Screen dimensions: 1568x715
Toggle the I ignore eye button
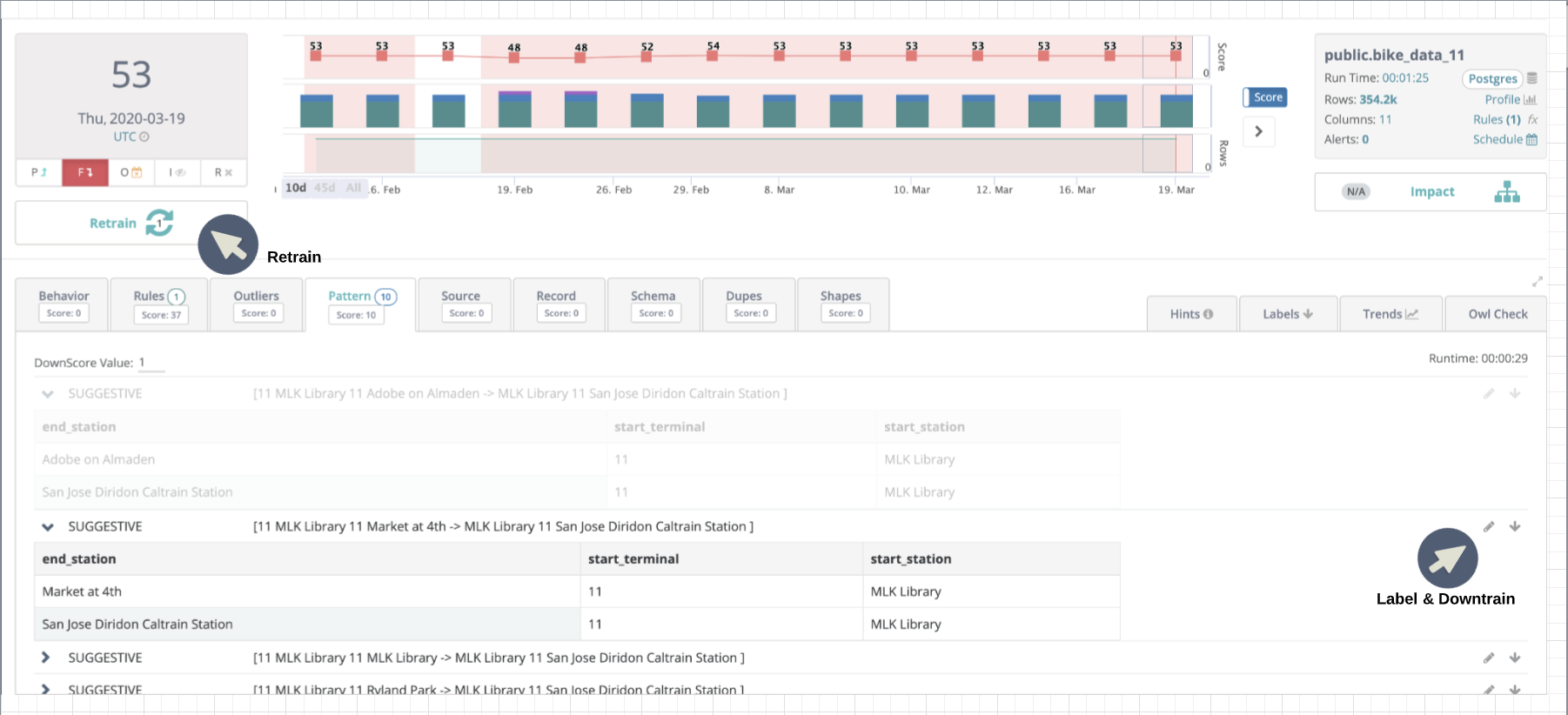[x=178, y=172]
